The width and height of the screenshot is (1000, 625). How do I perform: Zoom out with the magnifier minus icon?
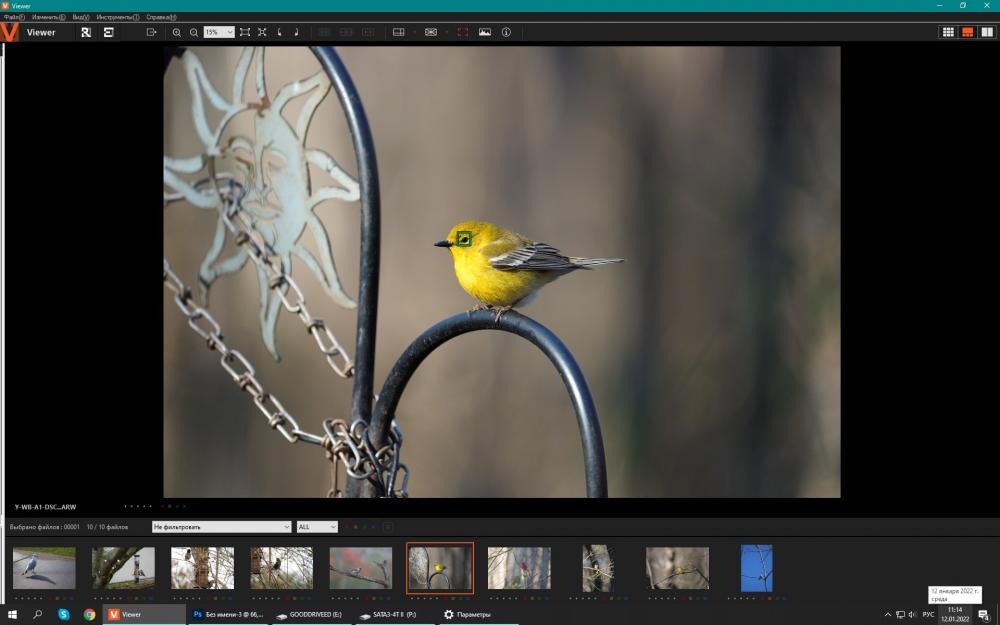pos(193,32)
